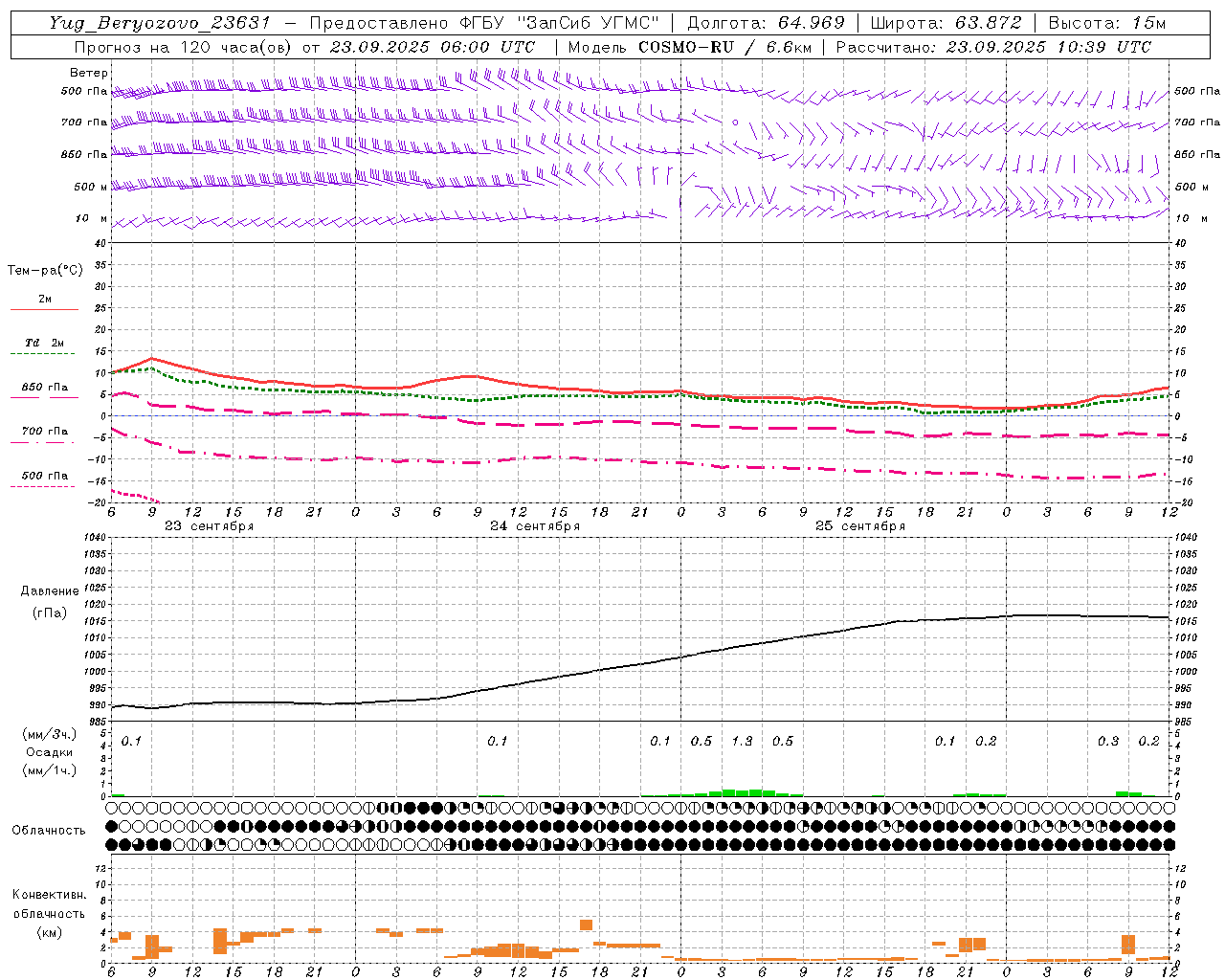
Task: Select the Тем-ра(°C) axis title
Action: [45, 270]
